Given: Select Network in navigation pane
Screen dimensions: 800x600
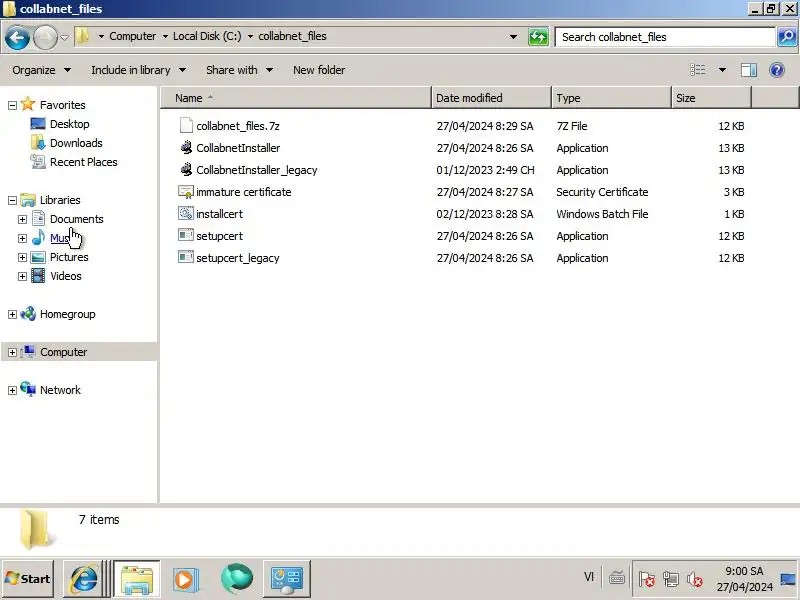Looking at the screenshot, I should (60, 390).
